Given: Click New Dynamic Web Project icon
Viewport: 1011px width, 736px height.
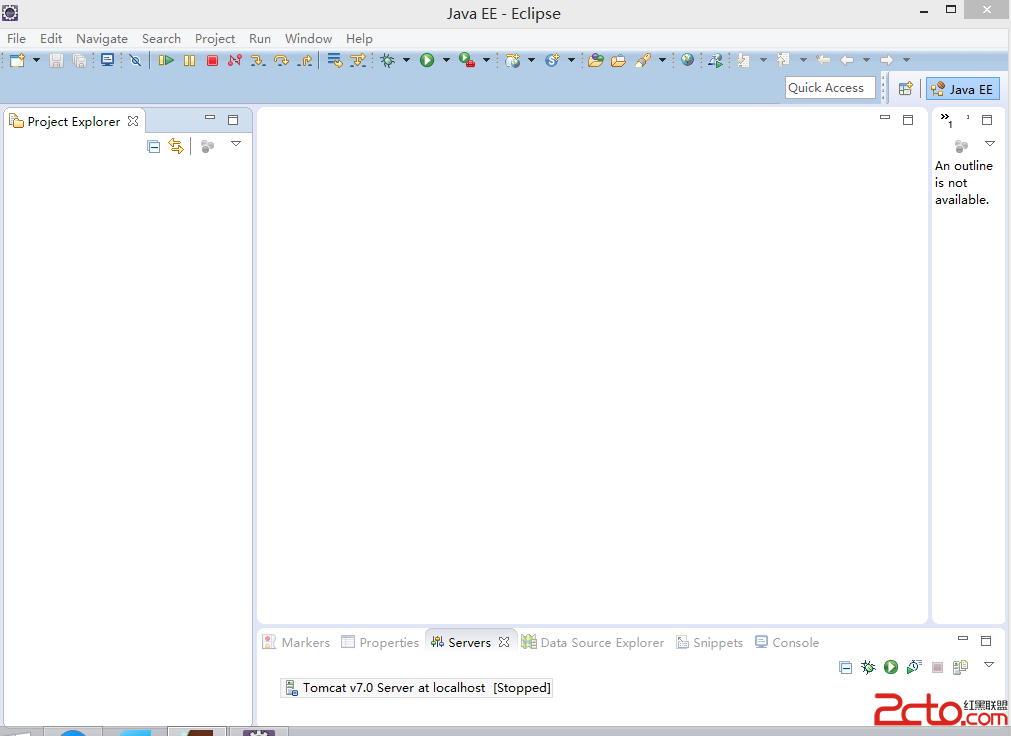Looking at the screenshot, I should [x=513, y=60].
